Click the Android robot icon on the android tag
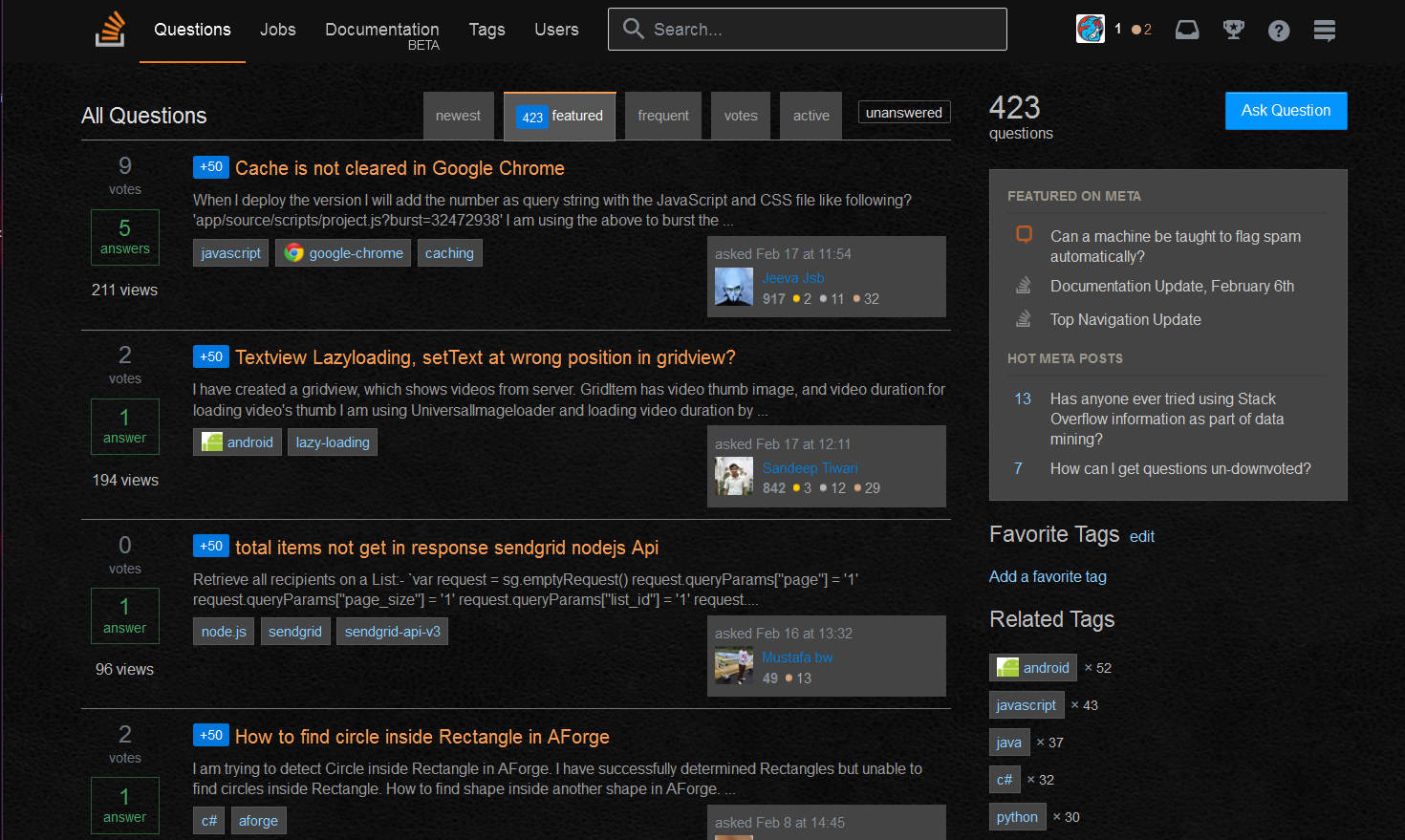The width and height of the screenshot is (1405, 840). (211, 442)
